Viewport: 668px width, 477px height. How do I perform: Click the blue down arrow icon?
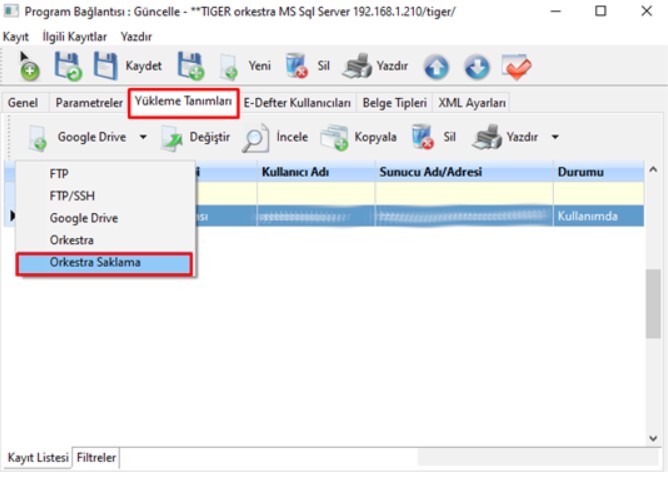click(x=477, y=67)
